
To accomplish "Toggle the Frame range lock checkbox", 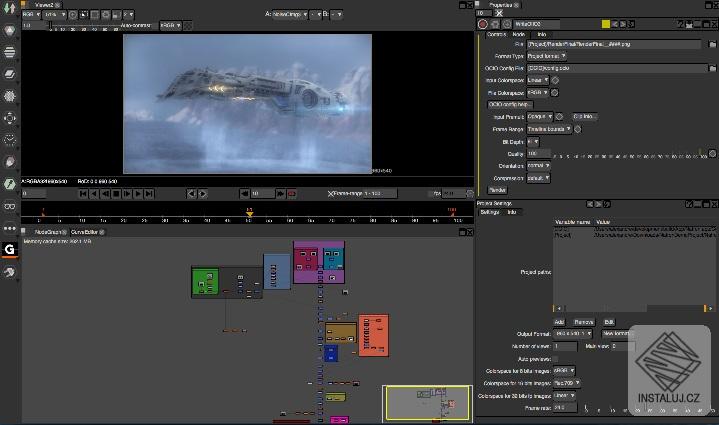I will pos(332,193).
